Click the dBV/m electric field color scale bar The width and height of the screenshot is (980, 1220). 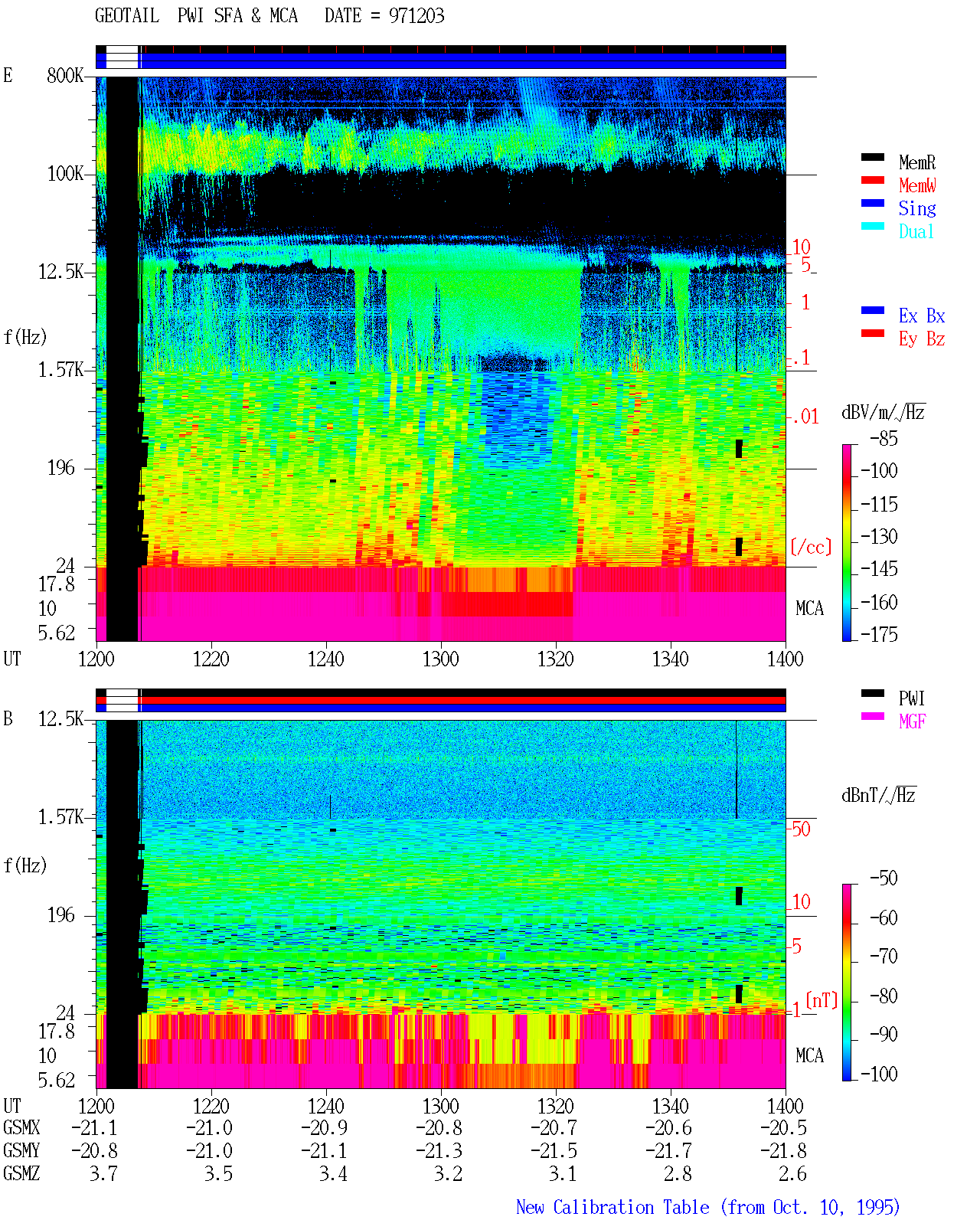point(847,542)
